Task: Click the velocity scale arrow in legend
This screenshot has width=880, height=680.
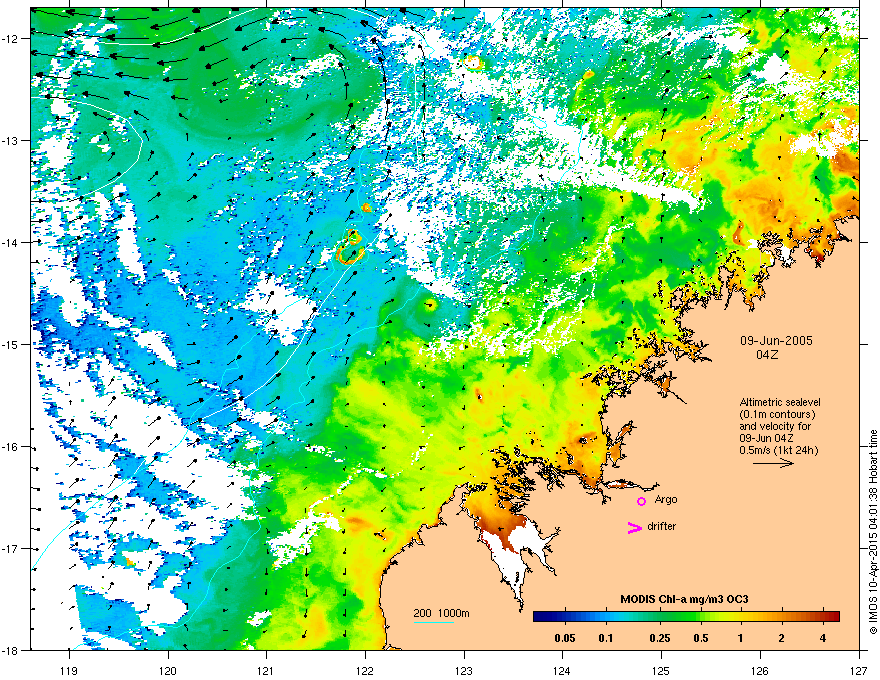Action: point(773,463)
